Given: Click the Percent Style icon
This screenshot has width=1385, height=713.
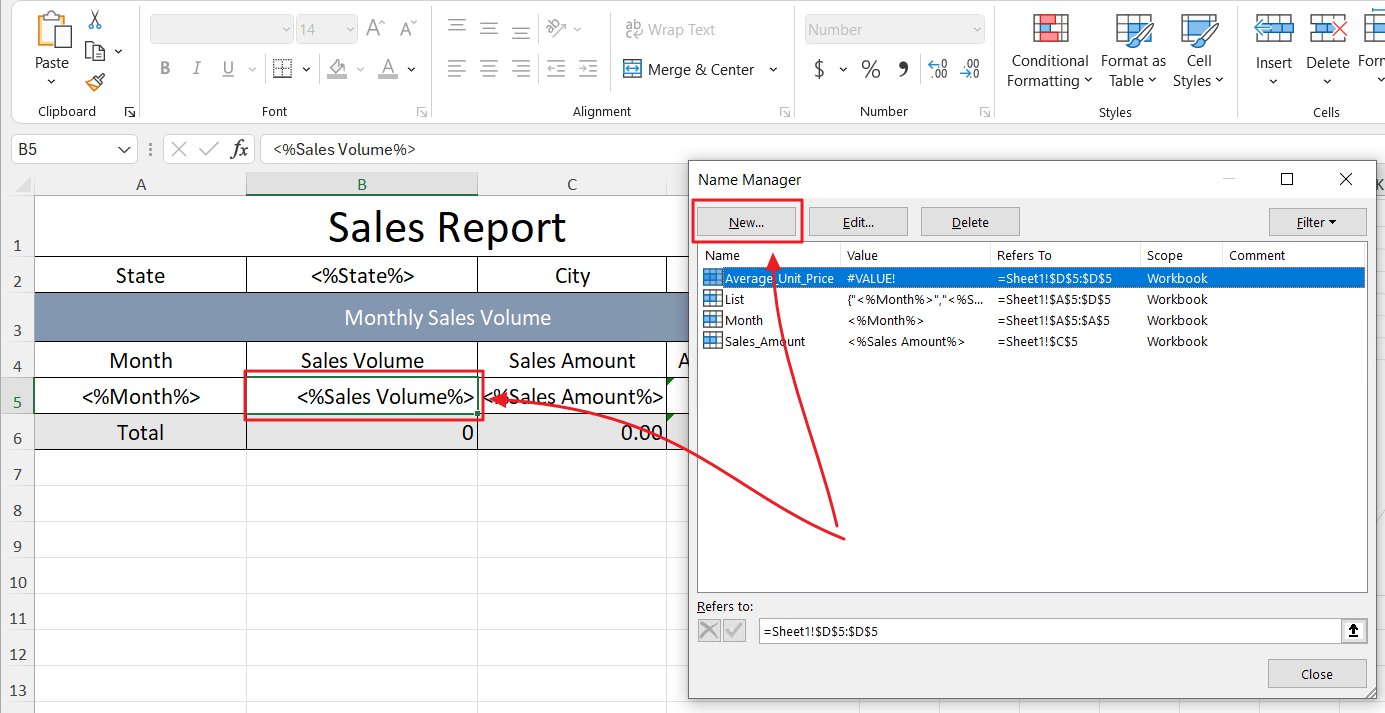Looking at the screenshot, I should point(871,69).
